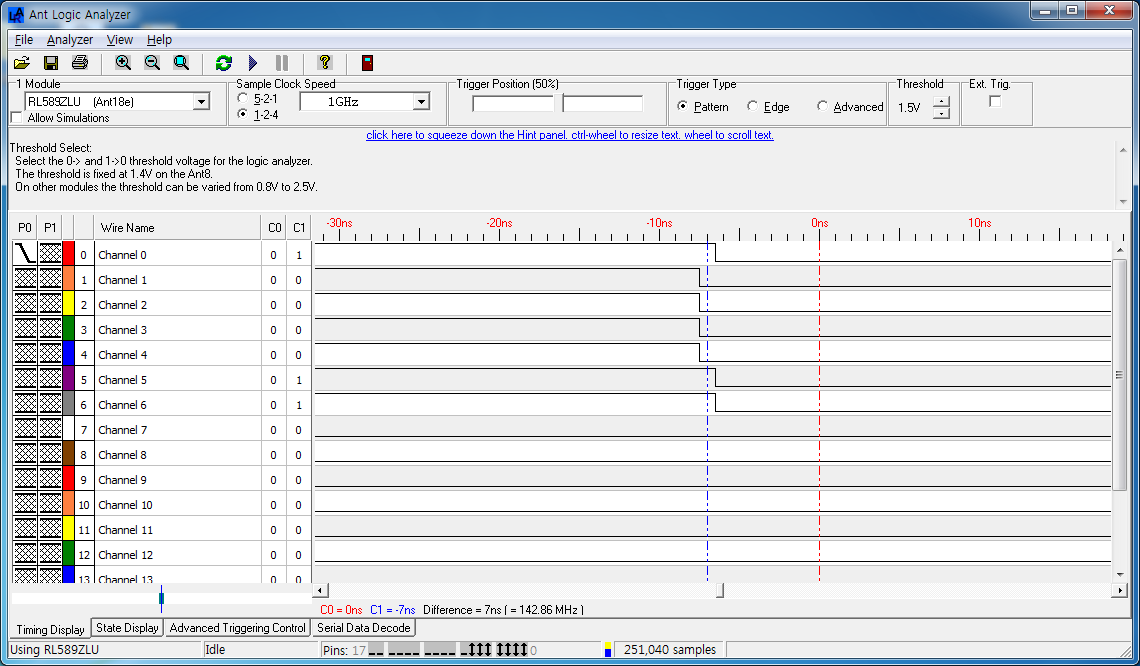Open the RL589ZLU module dropdown
The width and height of the screenshot is (1140, 666).
tap(200, 101)
